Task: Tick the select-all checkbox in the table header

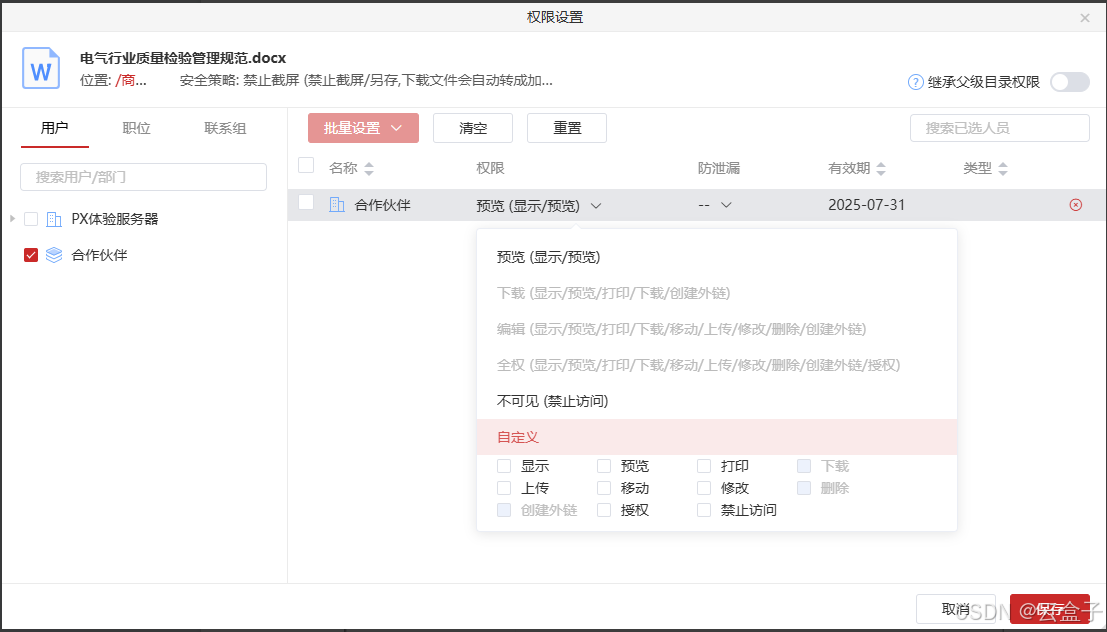Action: [x=306, y=165]
